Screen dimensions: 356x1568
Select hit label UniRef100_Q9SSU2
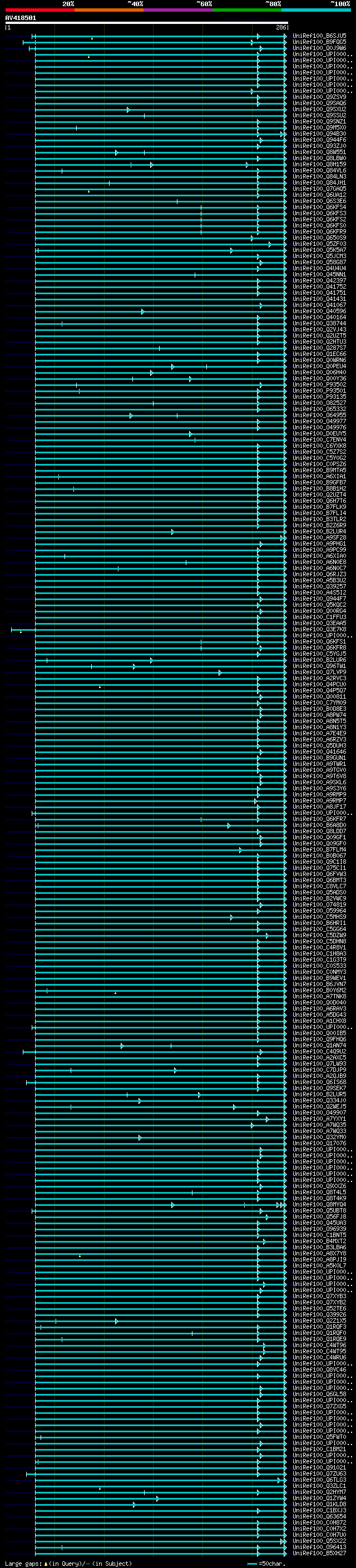tap(319, 115)
